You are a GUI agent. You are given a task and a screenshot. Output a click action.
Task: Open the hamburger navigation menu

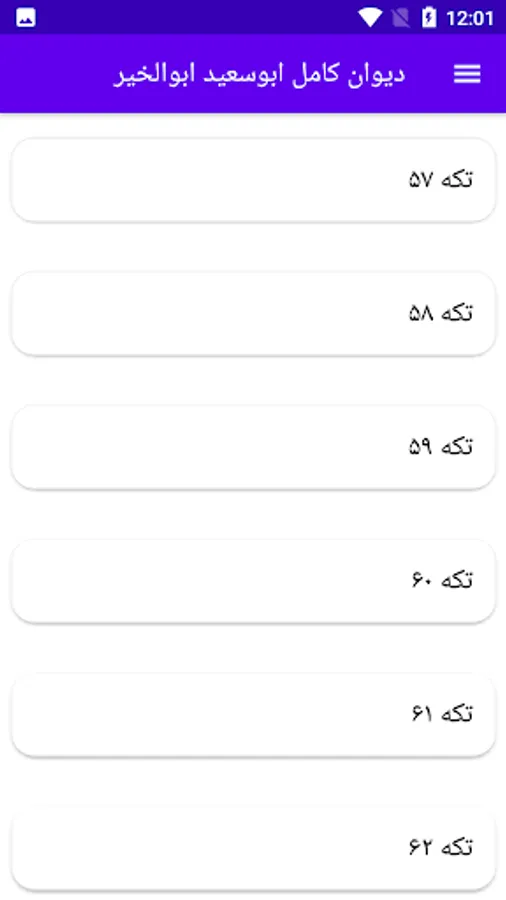pos(467,74)
